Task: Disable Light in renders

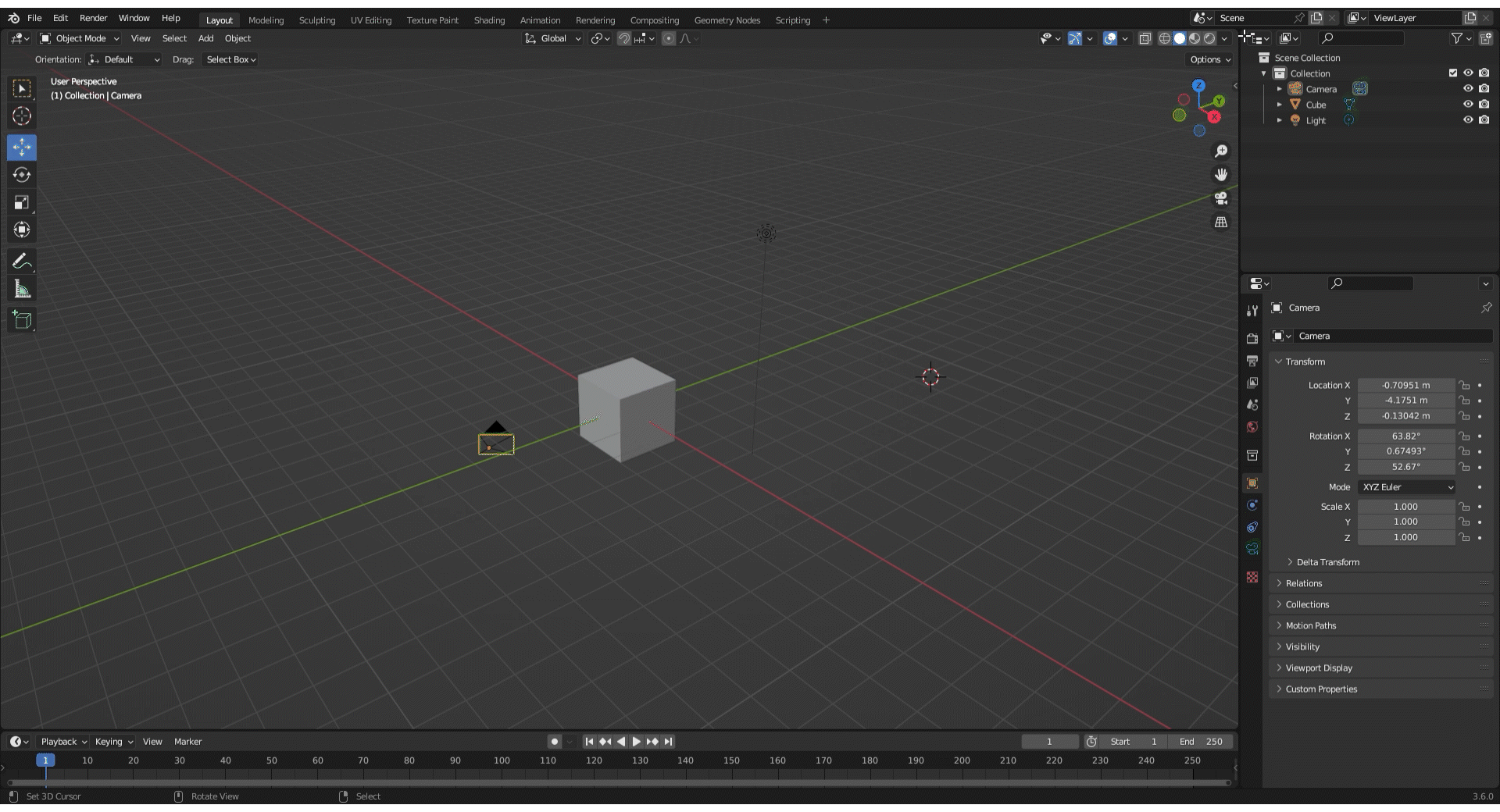Action: pos(1484,120)
